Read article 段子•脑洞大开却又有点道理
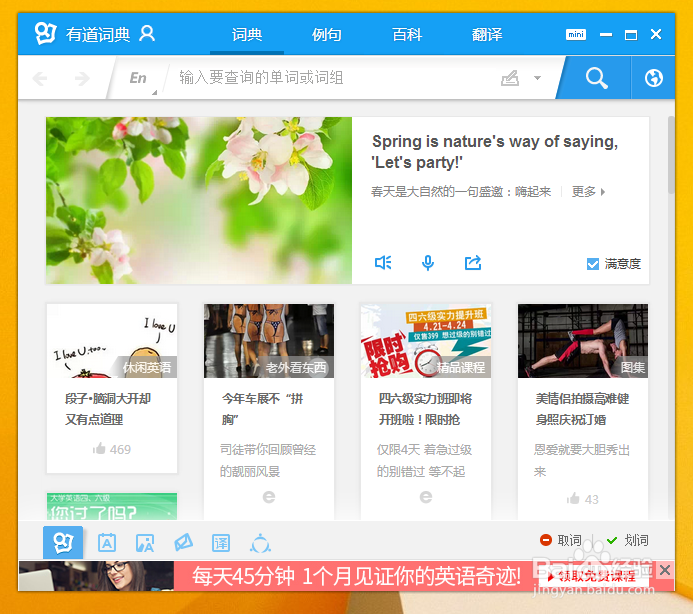693x614 pixels. click(x=108, y=409)
